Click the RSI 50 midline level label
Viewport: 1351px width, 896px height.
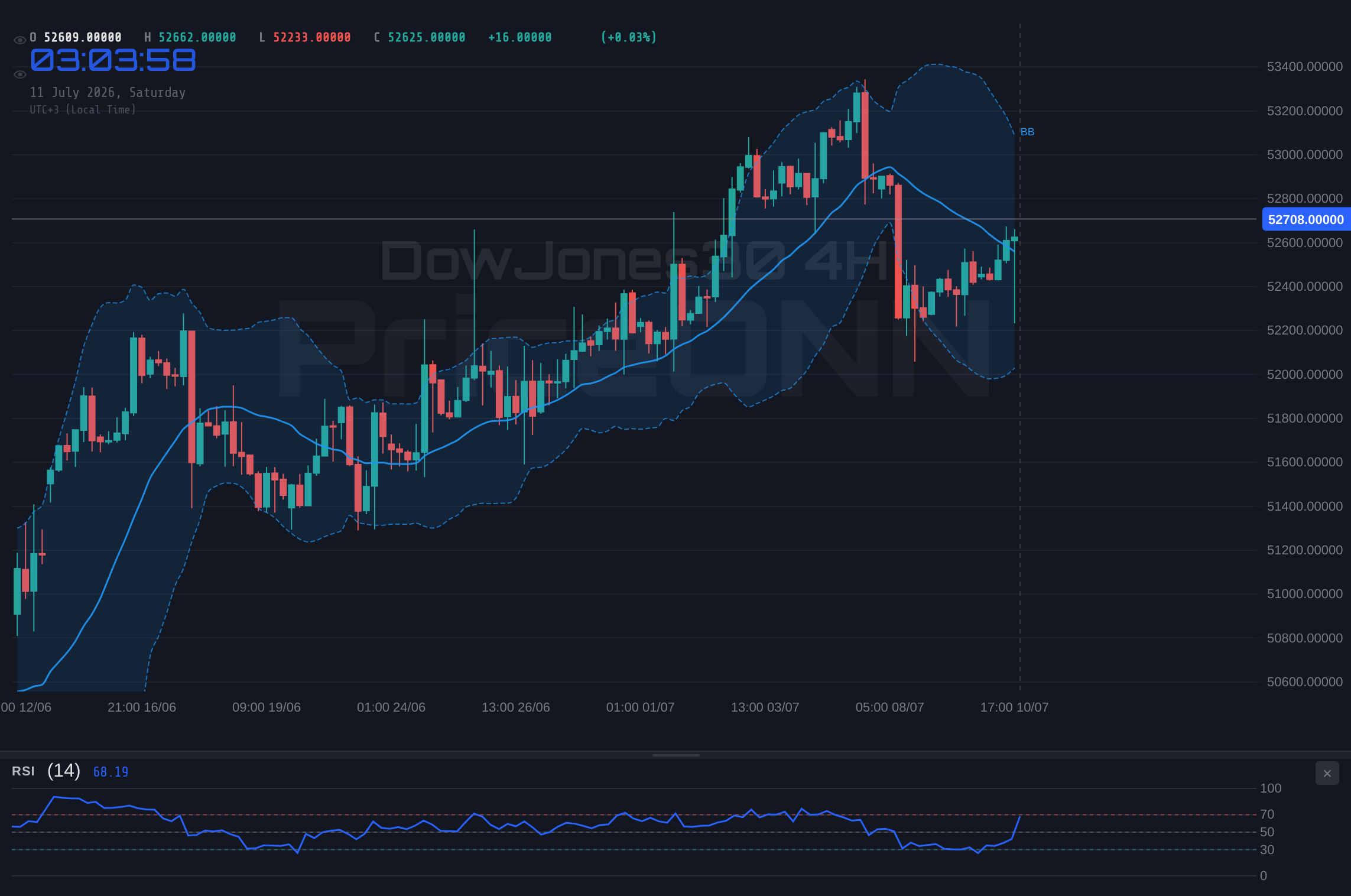[x=1266, y=832]
